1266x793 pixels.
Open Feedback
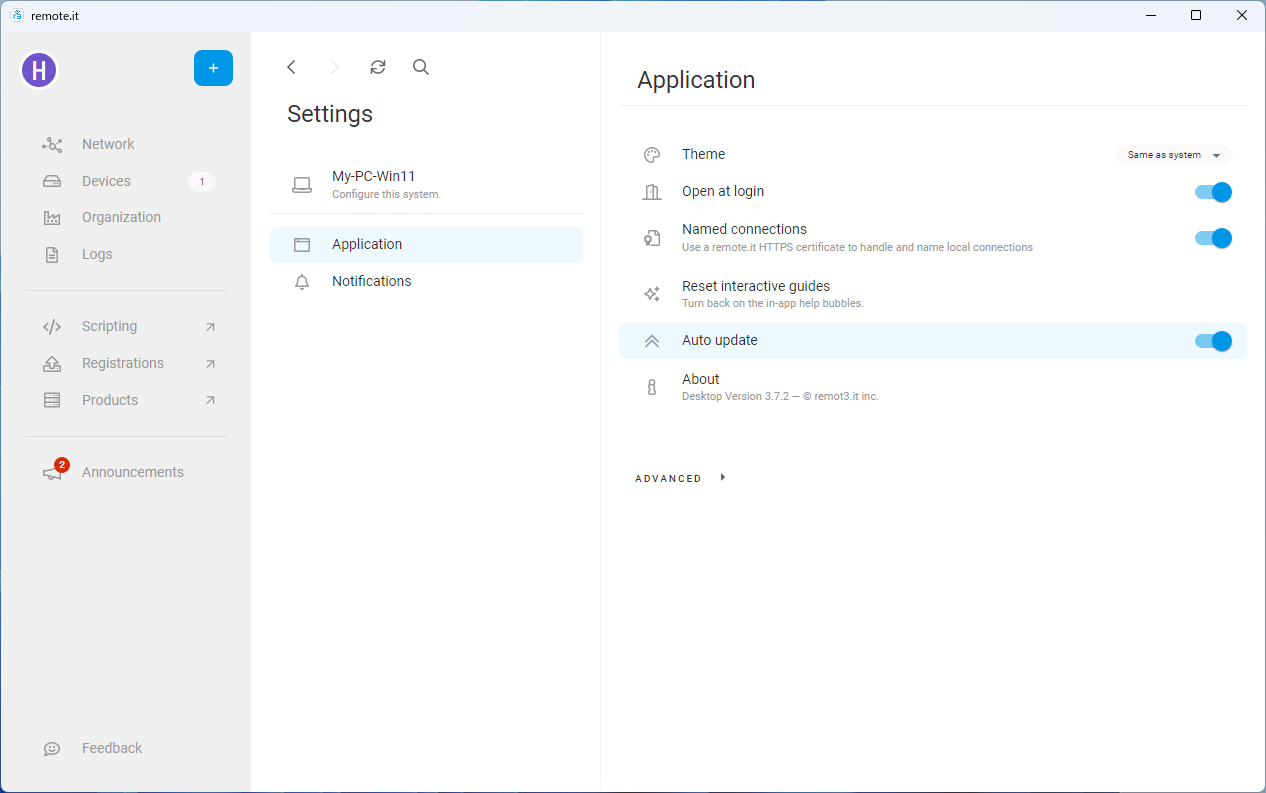pyautogui.click(x=112, y=748)
